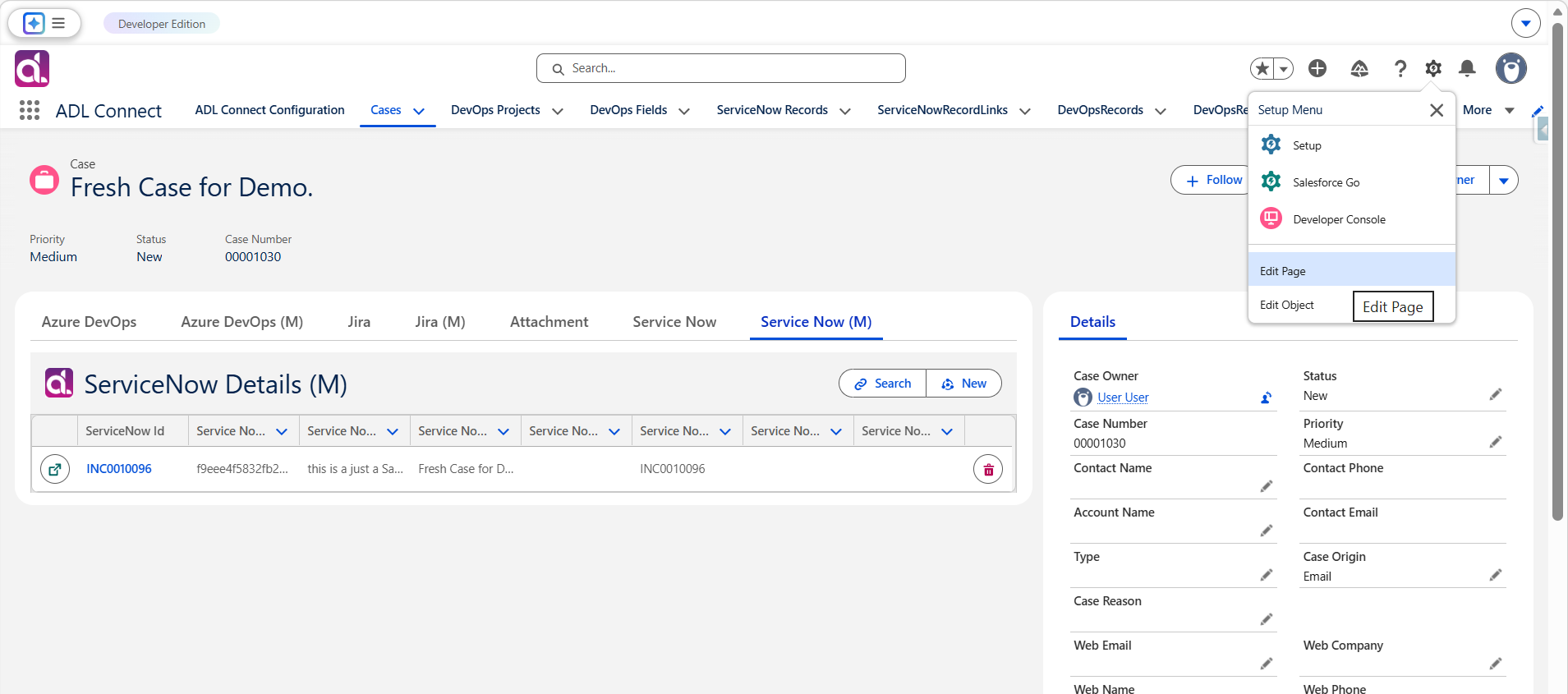1568x694 pixels.
Task: Open the user profile avatar
Action: (1511, 68)
